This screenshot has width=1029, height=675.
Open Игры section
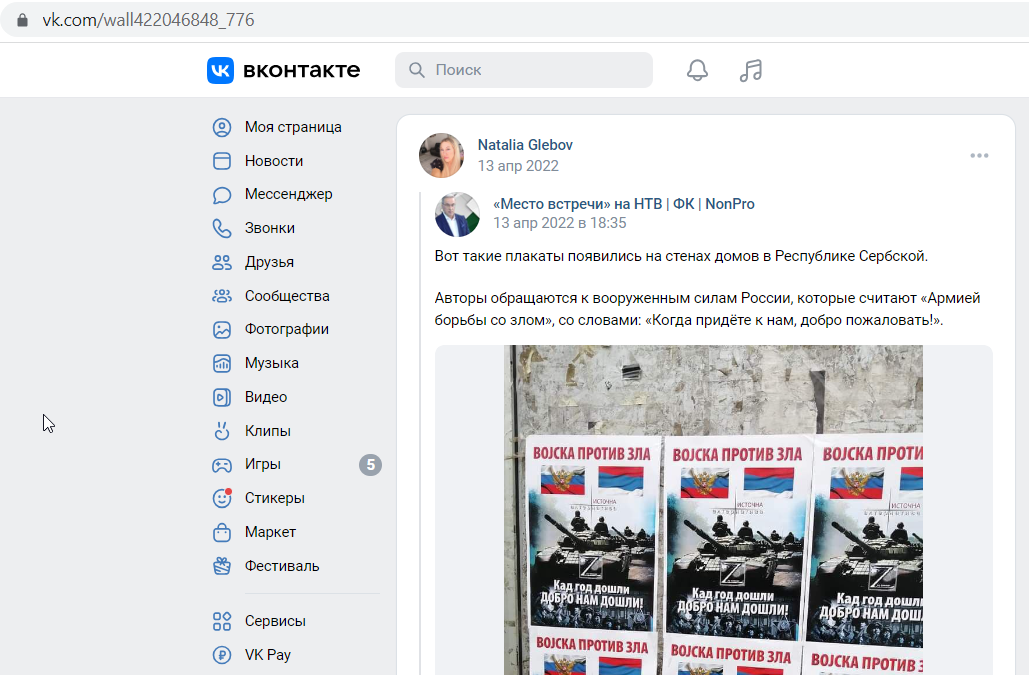[262, 464]
